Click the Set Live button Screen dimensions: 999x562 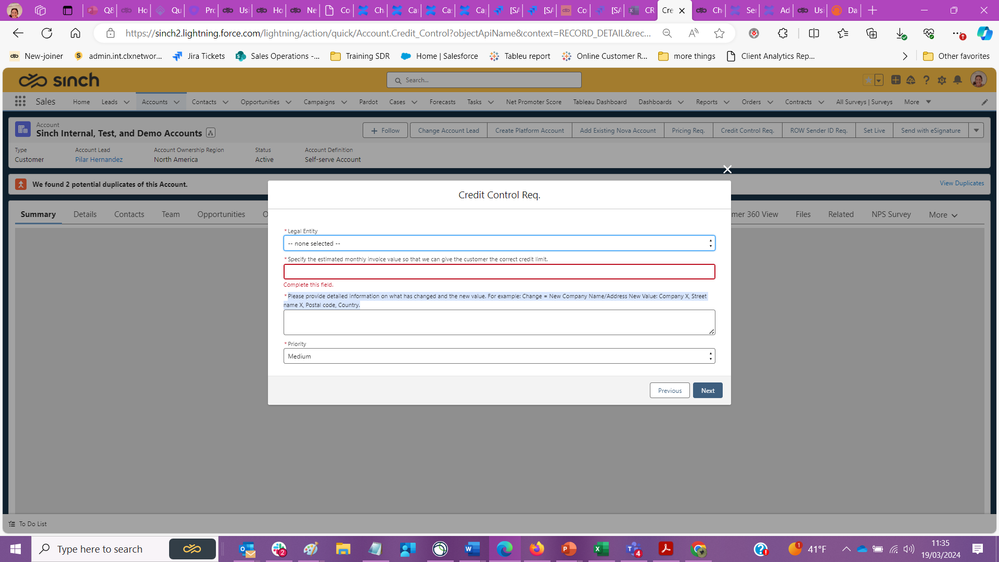874,131
